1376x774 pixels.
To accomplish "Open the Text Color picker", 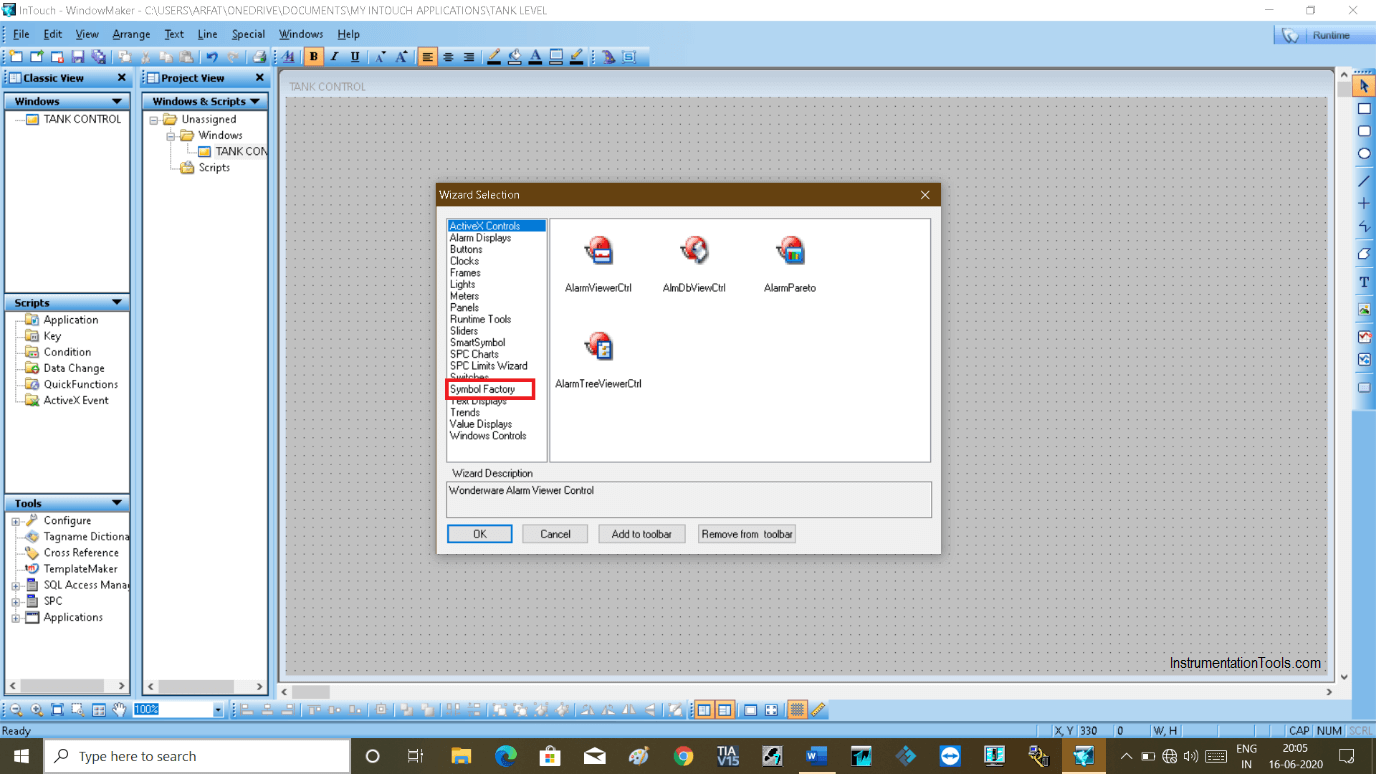I will (x=535, y=57).
